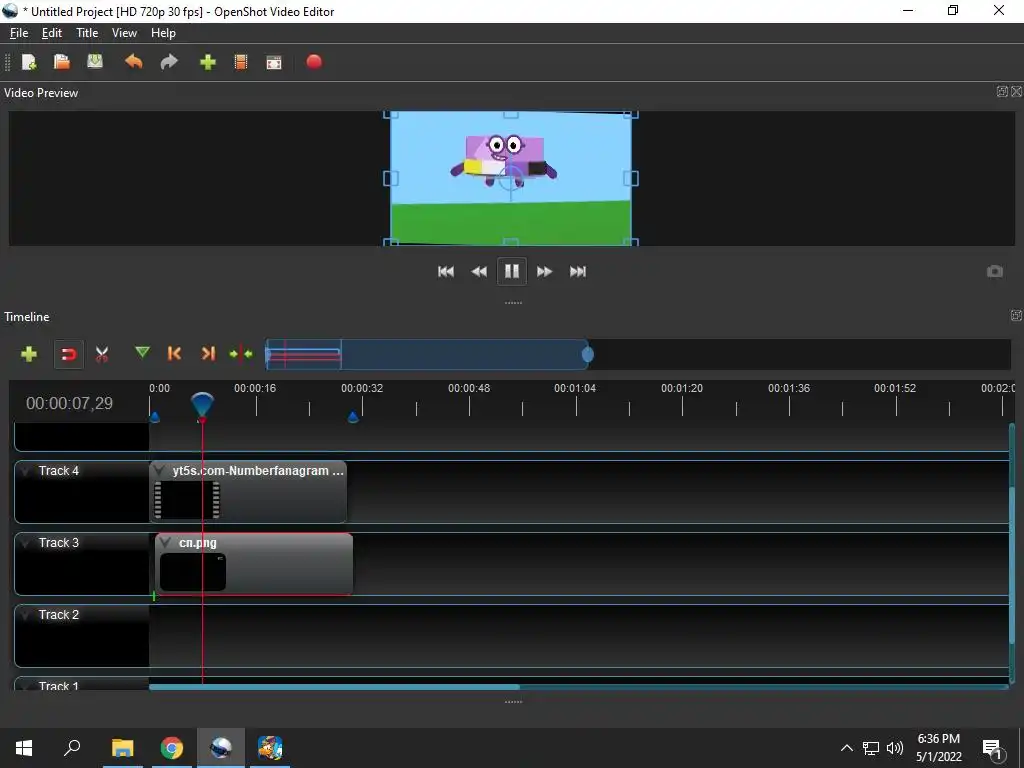Open the Title menu
Screen dimensions: 1024x768
[x=87, y=33]
